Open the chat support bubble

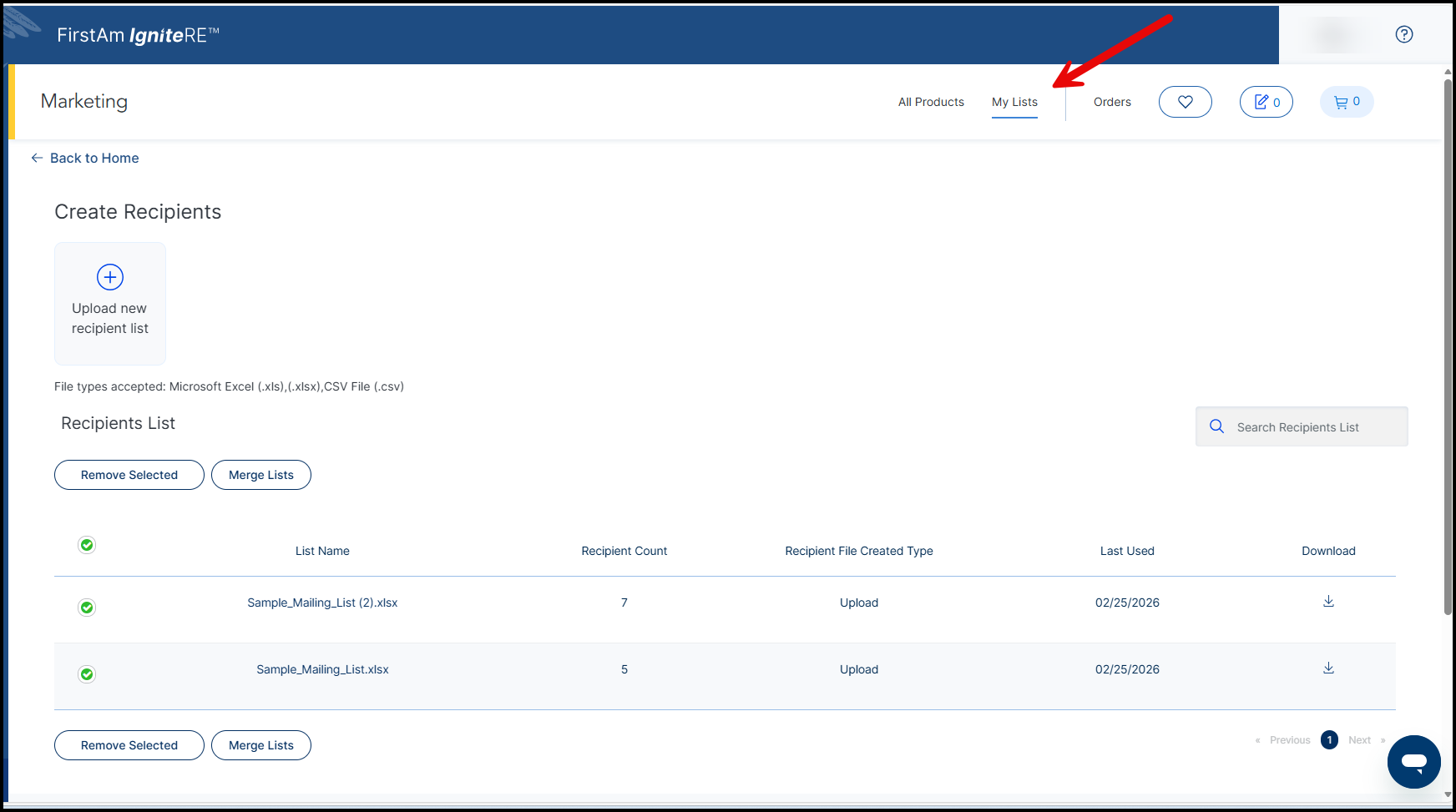pos(1413,761)
